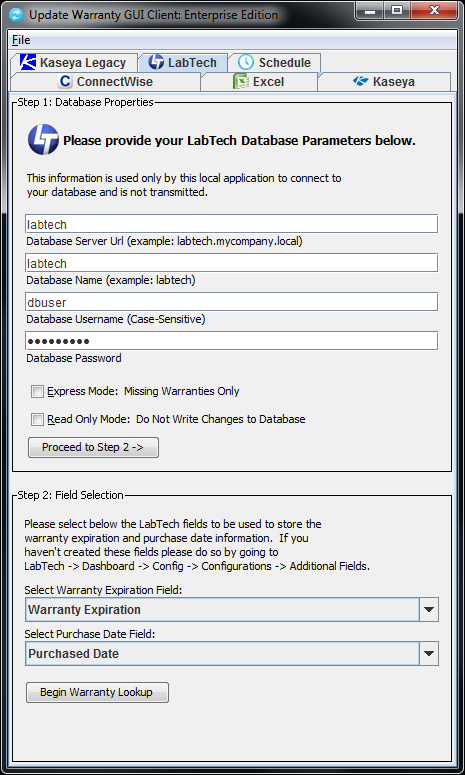The height and width of the screenshot is (775, 465).
Task: Click the Database Name field
Action: pyautogui.click(x=231, y=262)
